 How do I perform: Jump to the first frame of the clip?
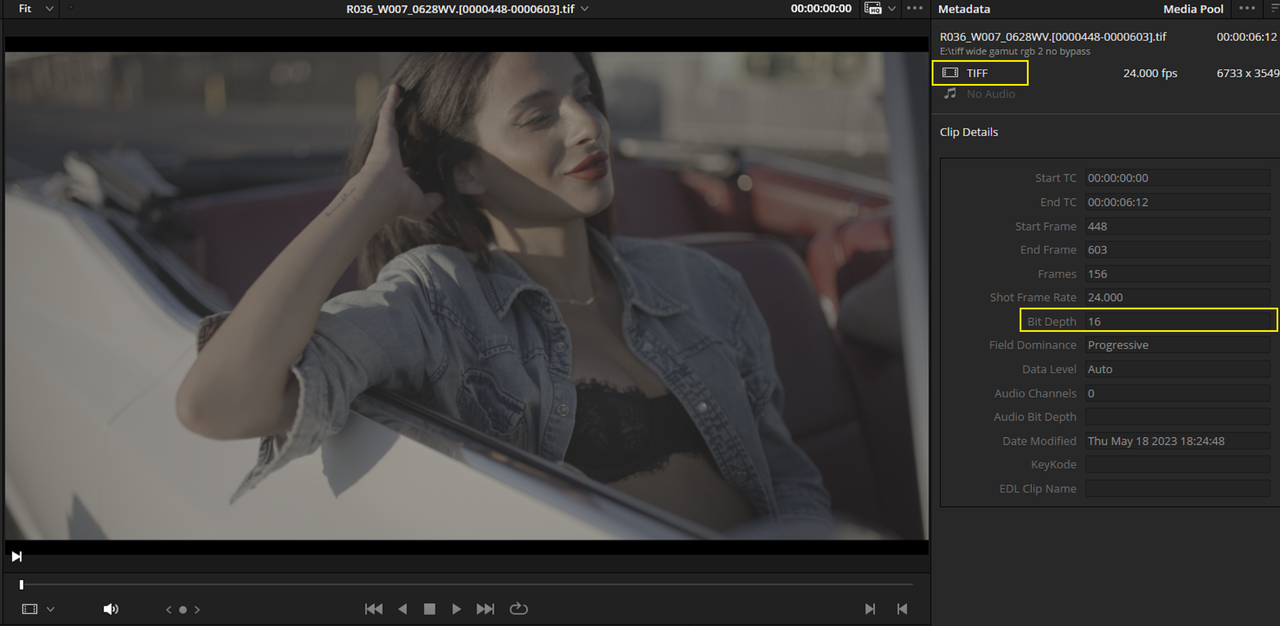pyautogui.click(x=374, y=609)
